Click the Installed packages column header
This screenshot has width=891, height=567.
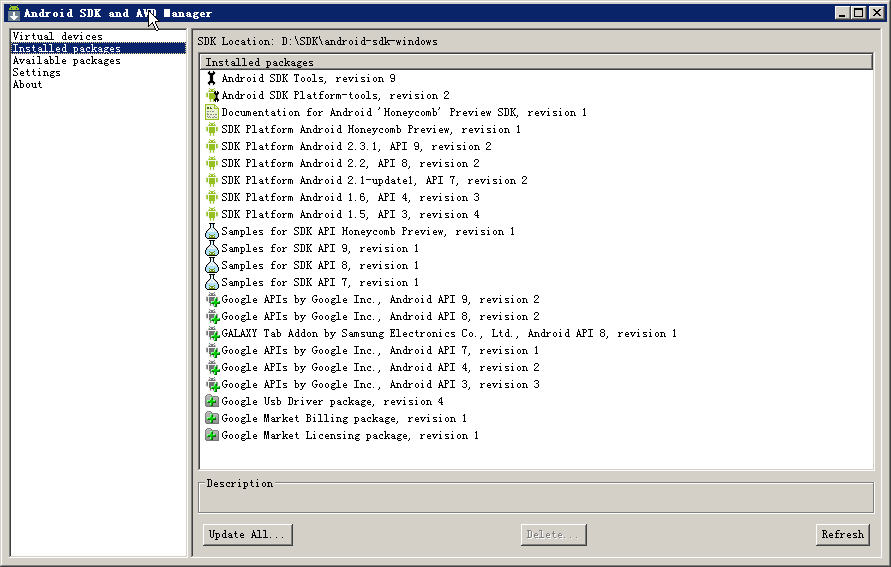click(536, 62)
